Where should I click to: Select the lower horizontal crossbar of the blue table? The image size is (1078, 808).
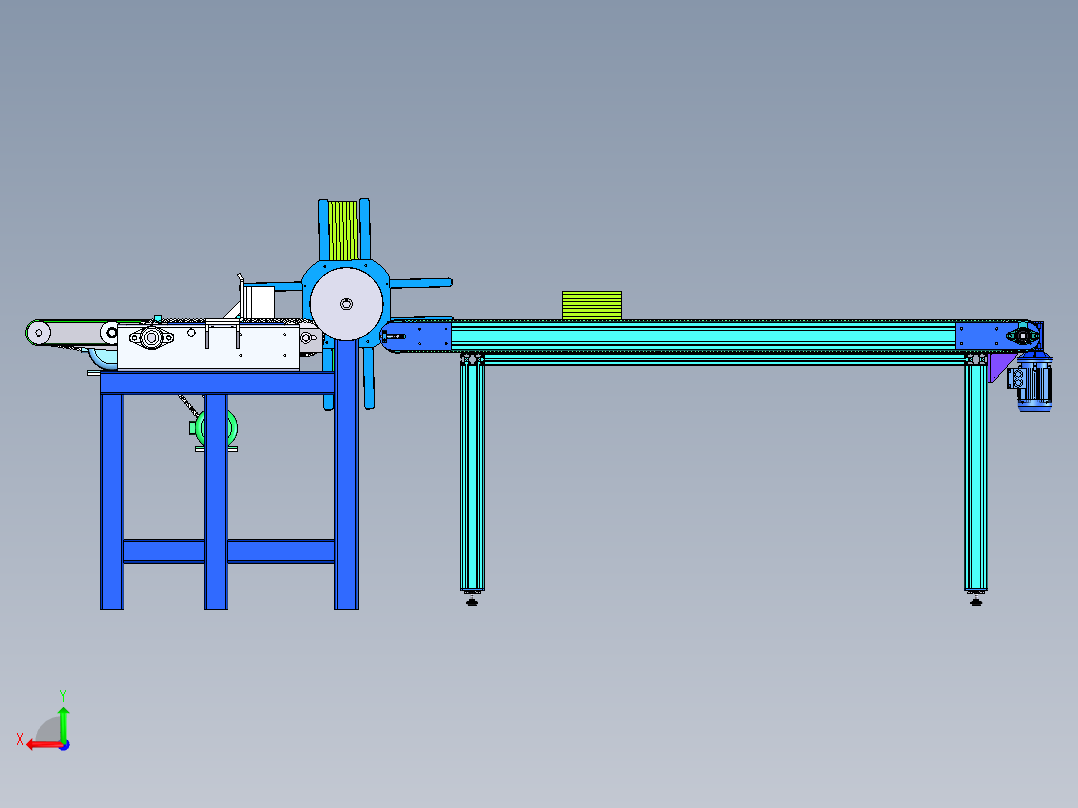229,552
